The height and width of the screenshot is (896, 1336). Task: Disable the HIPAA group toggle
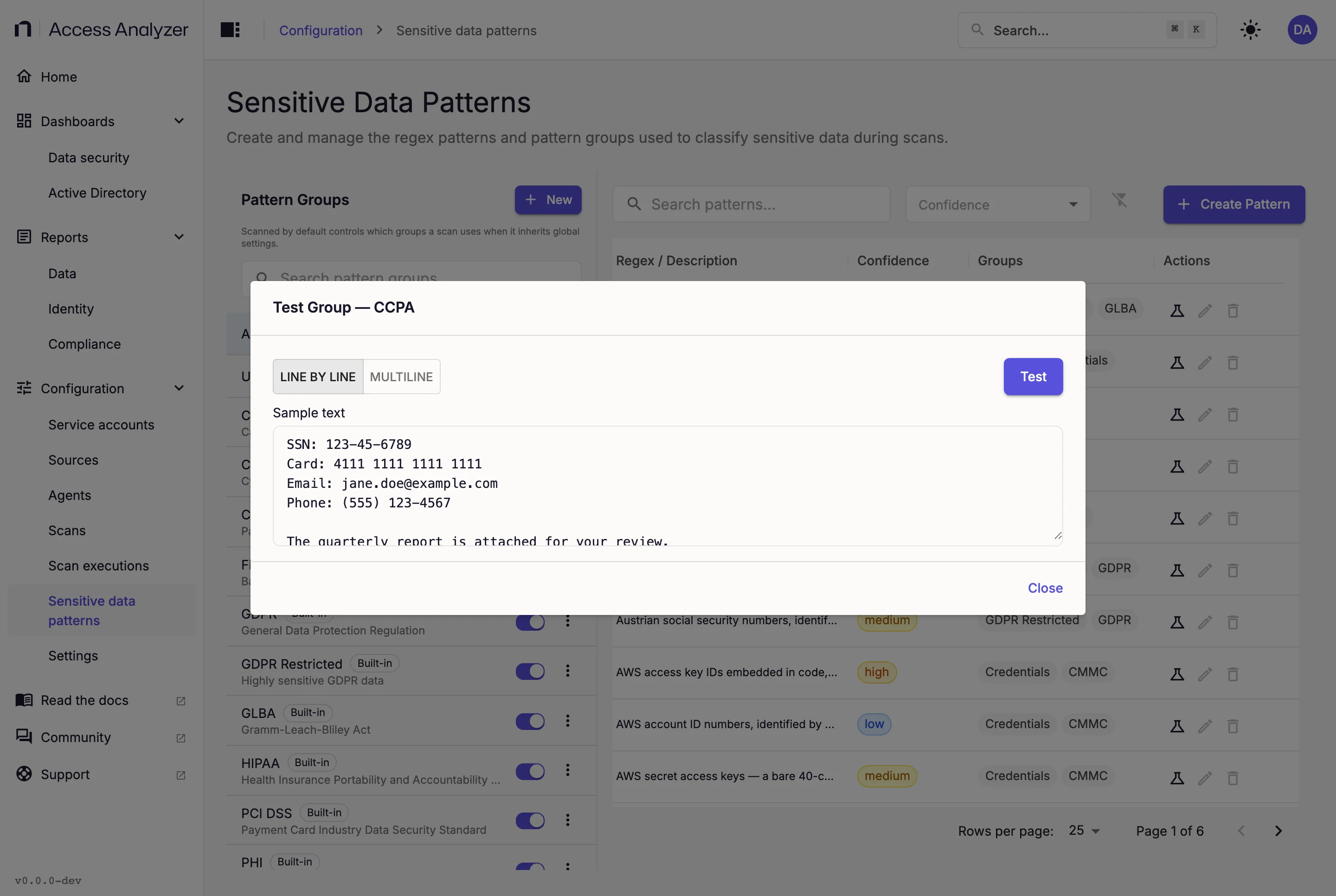(x=530, y=771)
